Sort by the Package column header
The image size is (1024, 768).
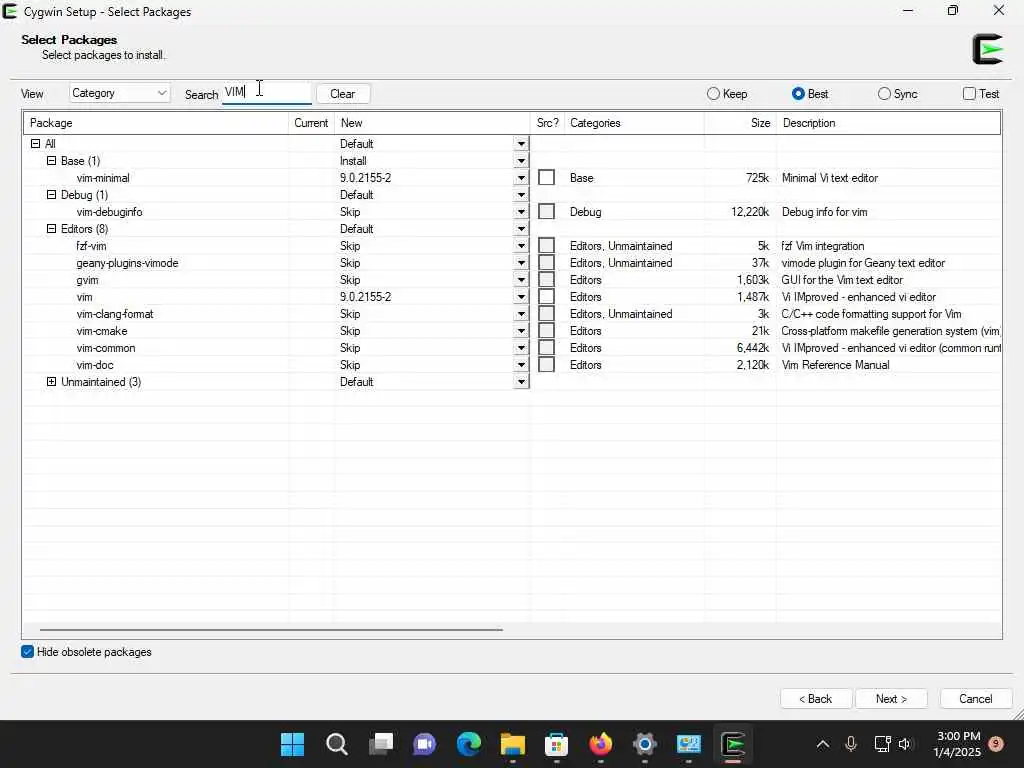click(156, 123)
